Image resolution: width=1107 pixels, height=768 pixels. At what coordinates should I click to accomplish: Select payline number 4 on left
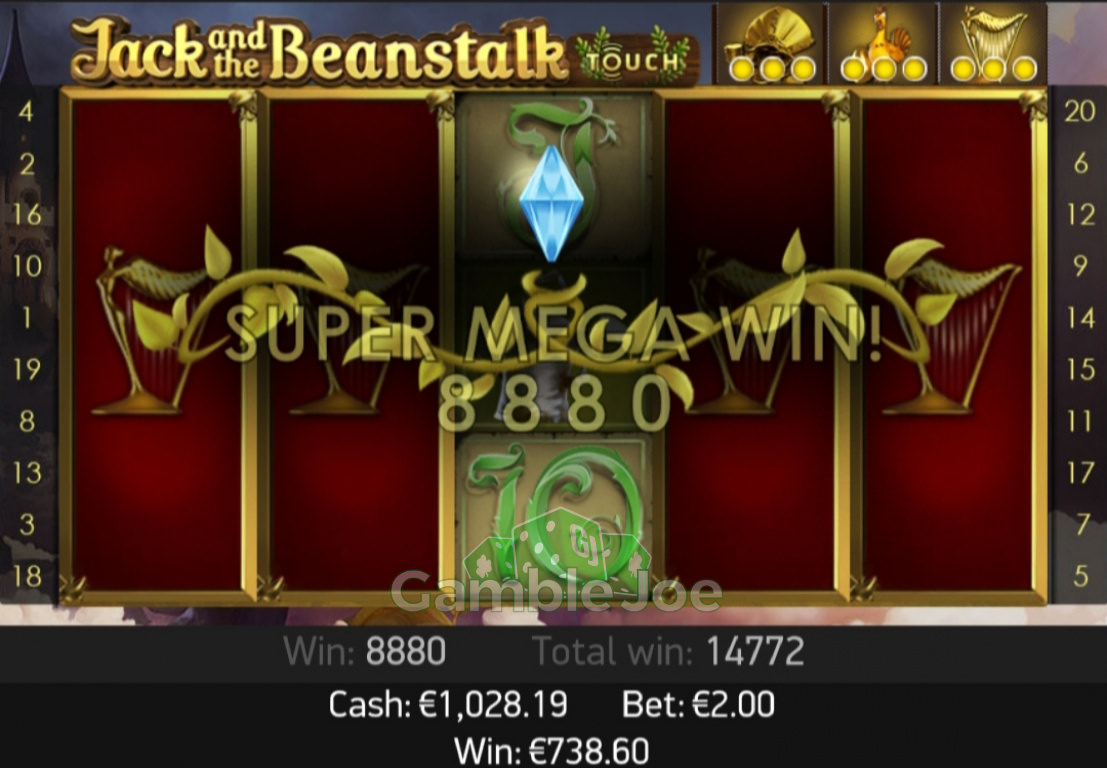click(x=26, y=112)
